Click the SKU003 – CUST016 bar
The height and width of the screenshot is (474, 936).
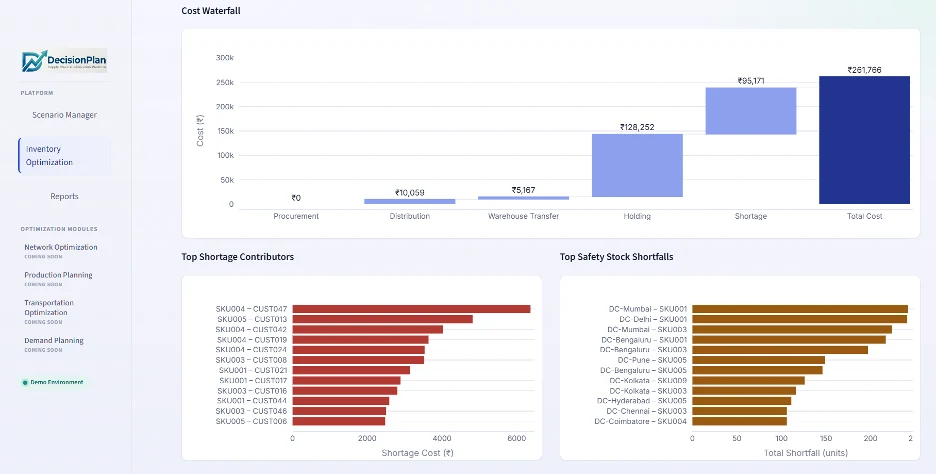coord(344,390)
